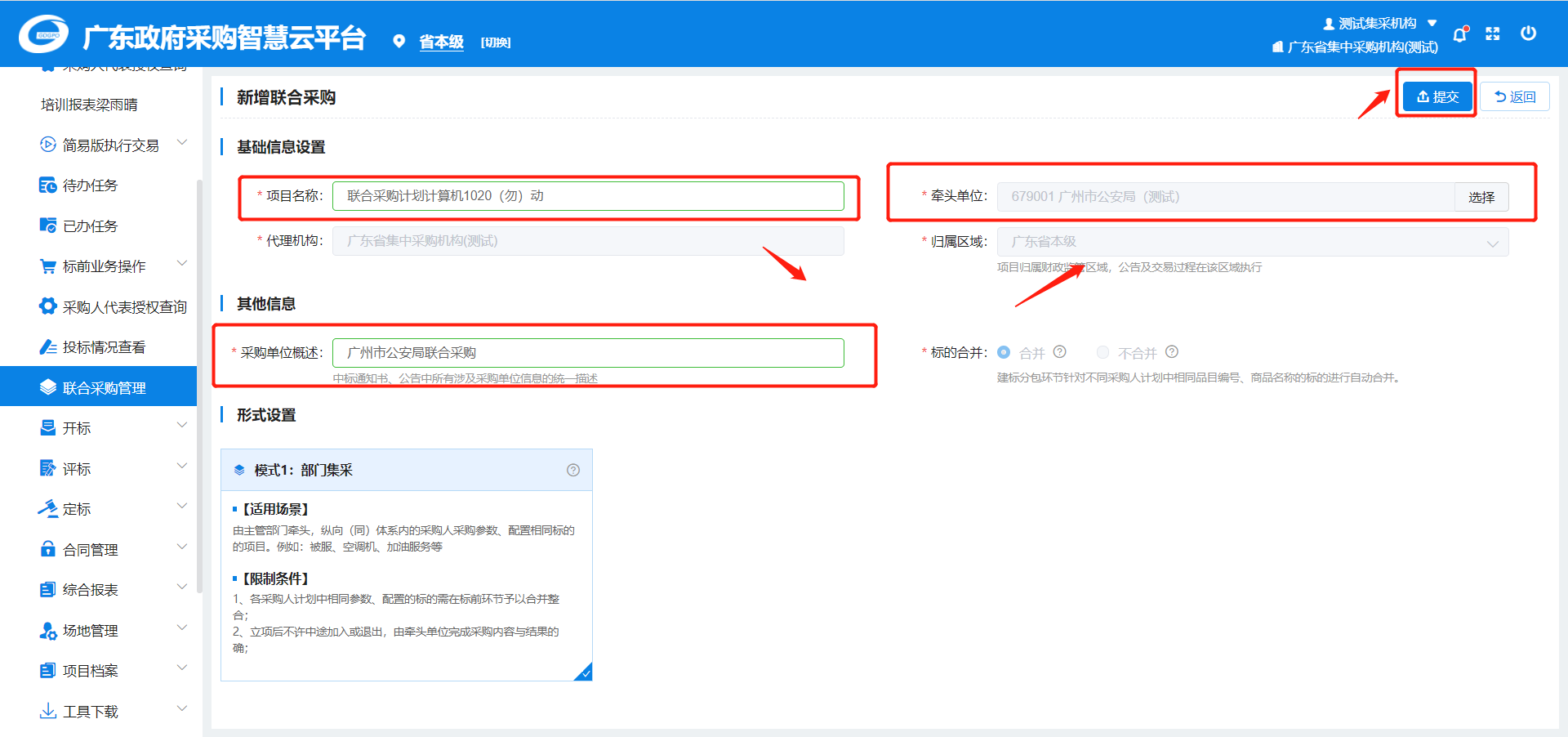Viewport: 1568px width, 737px height.
Task: Click the notification bell icon
Action: [1459, 34]
